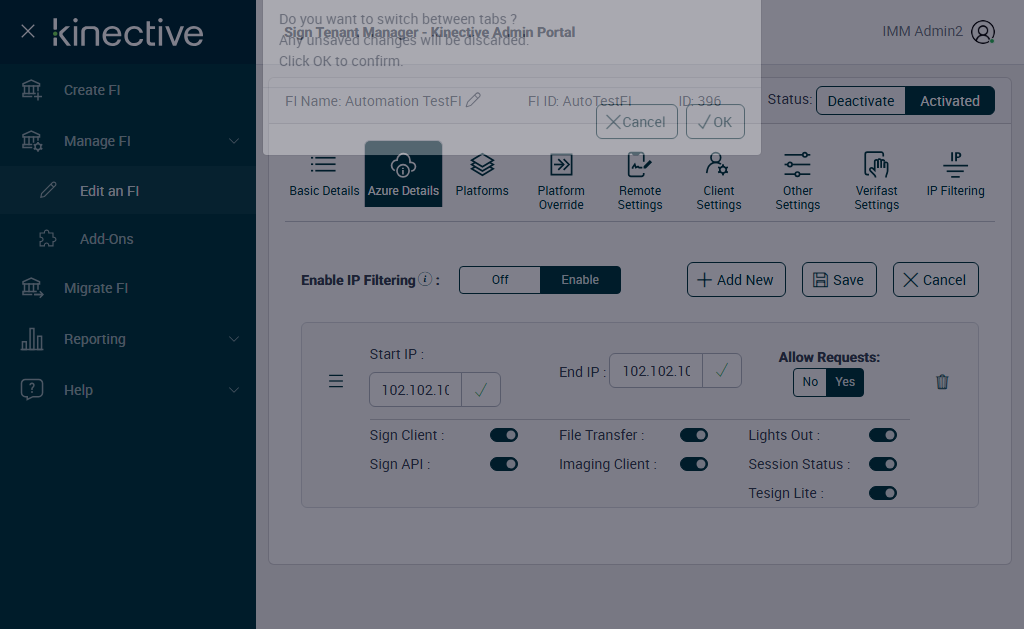This screenshot has height=629, width=1024.
Task: Click the Edit an FI pencil icon
Action: point(48,190)
